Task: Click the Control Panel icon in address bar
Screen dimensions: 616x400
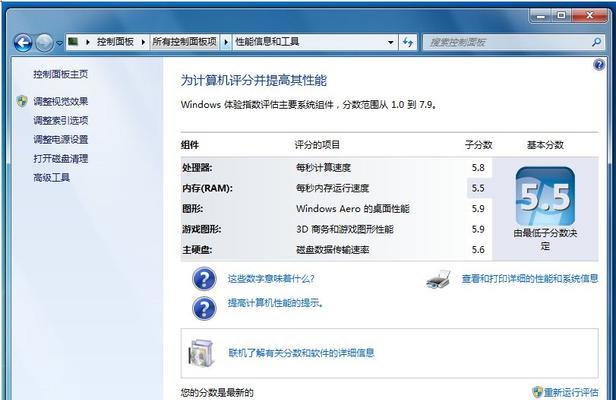Action: pyautogui.click(x=73, y=41)
